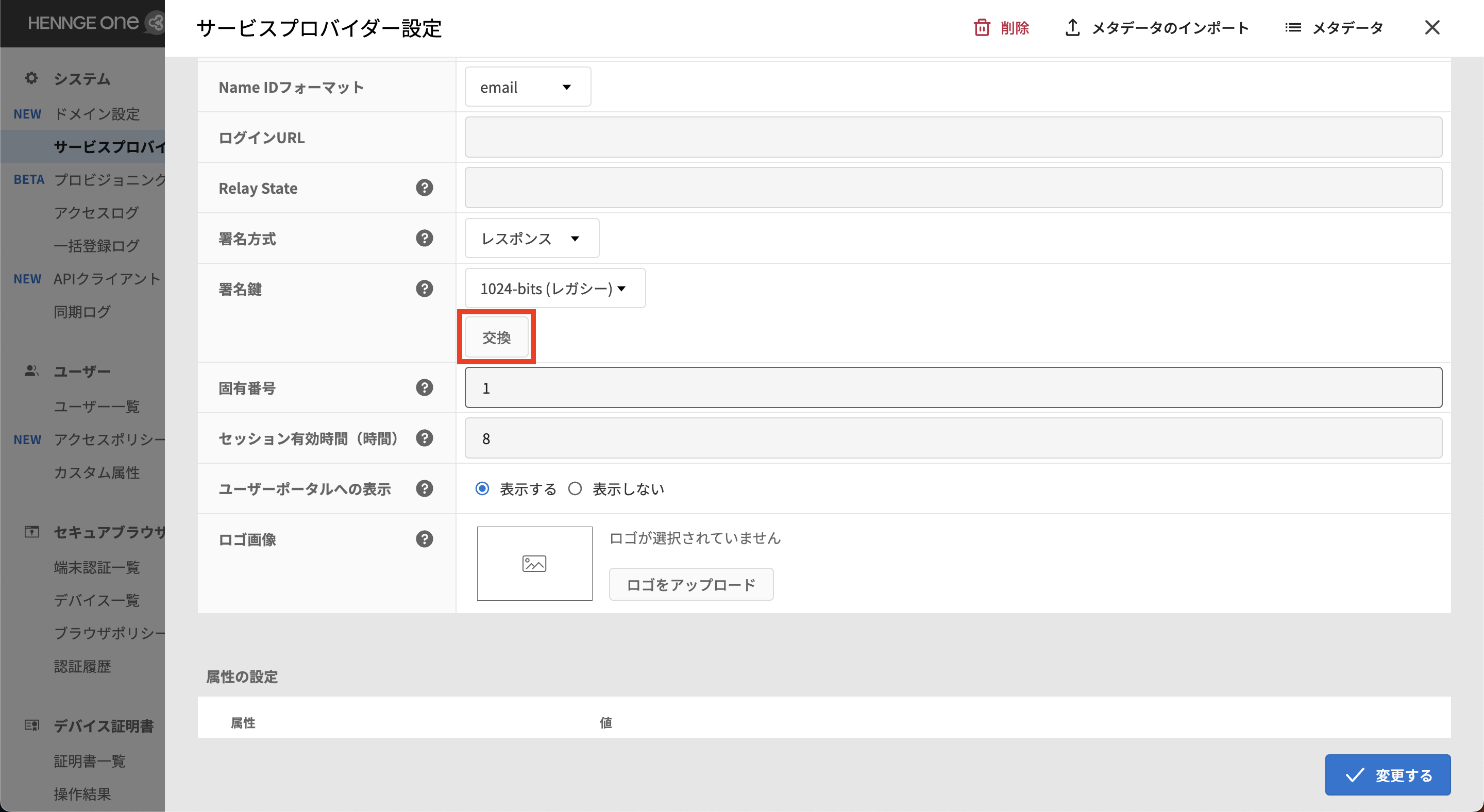This screenshot has height=812, width=1484.
Task: Select the 表示しない radio option
Action: [575, 488]
